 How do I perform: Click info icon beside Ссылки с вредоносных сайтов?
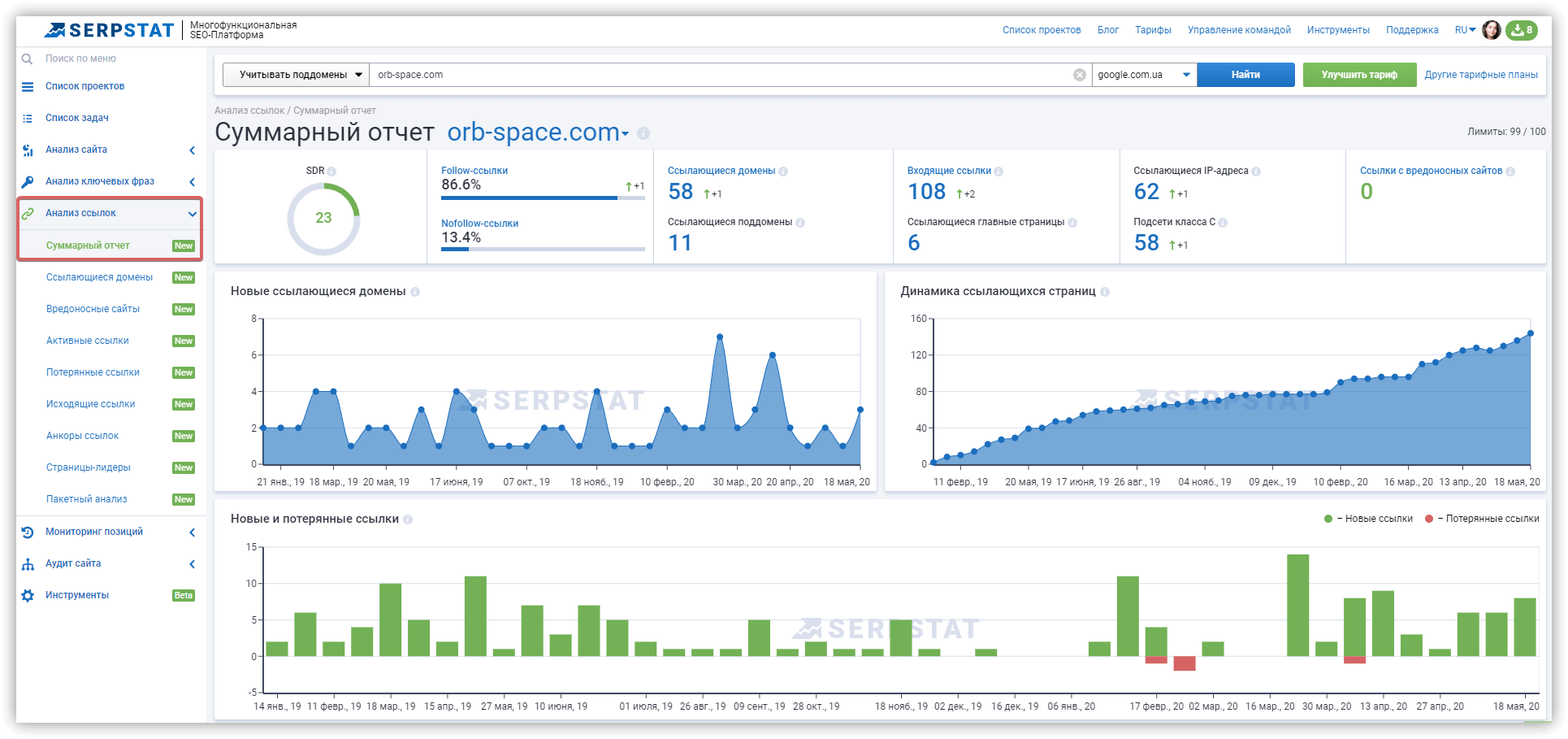[x=1510, y=172]
